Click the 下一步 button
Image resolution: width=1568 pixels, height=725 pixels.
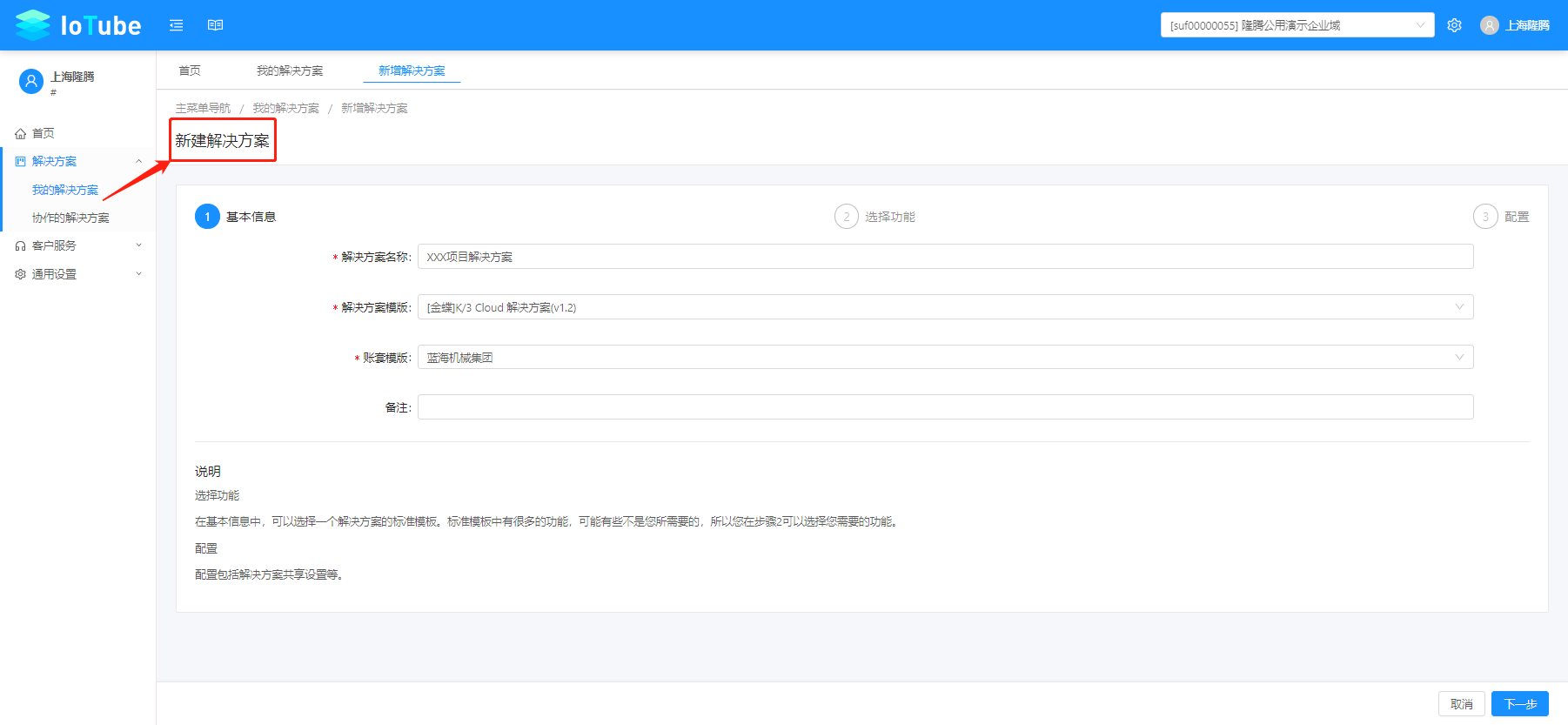(x=1520, y=703)
